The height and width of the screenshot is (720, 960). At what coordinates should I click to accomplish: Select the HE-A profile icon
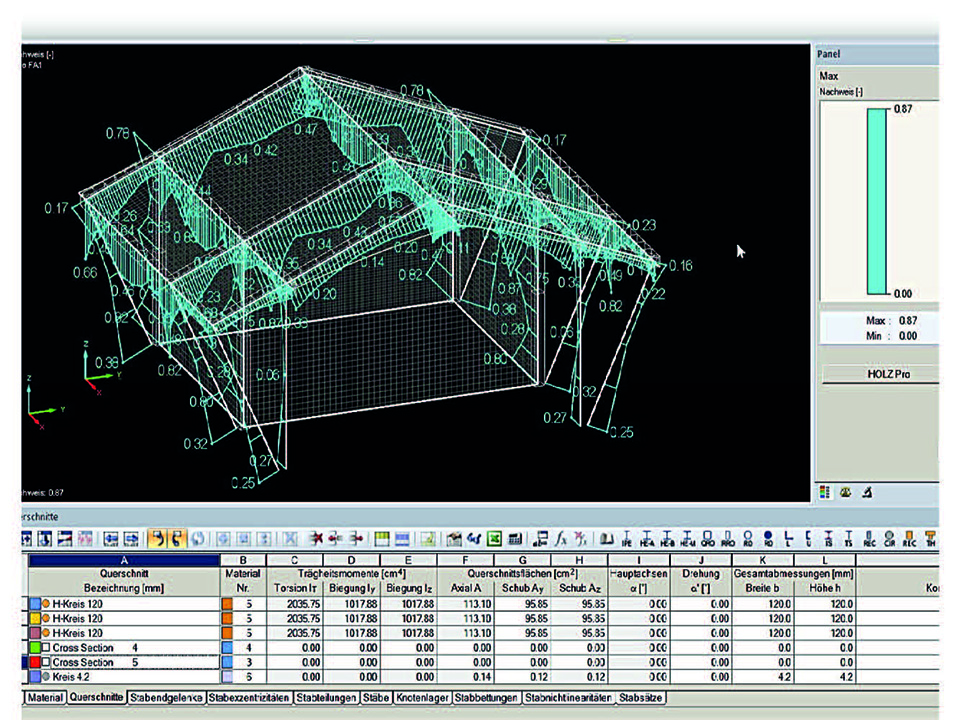click(x=647, y=540)
